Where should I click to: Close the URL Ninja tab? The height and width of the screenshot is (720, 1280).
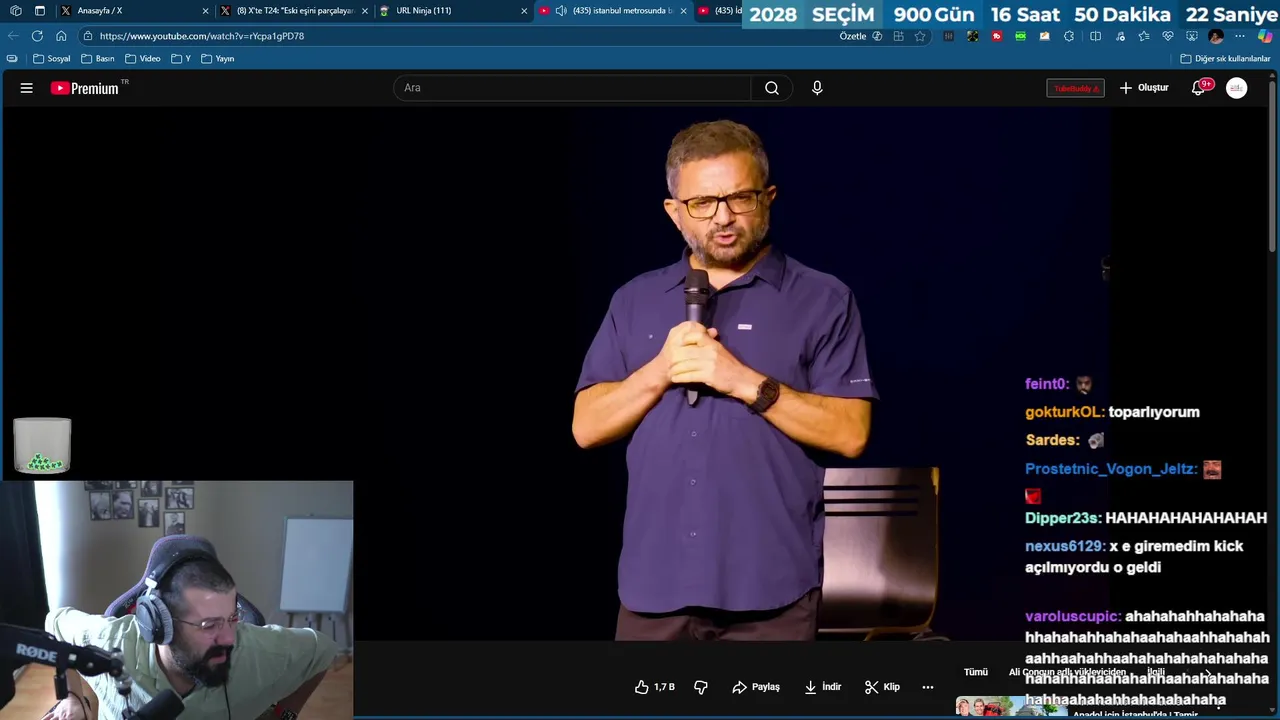coord(524,11)
